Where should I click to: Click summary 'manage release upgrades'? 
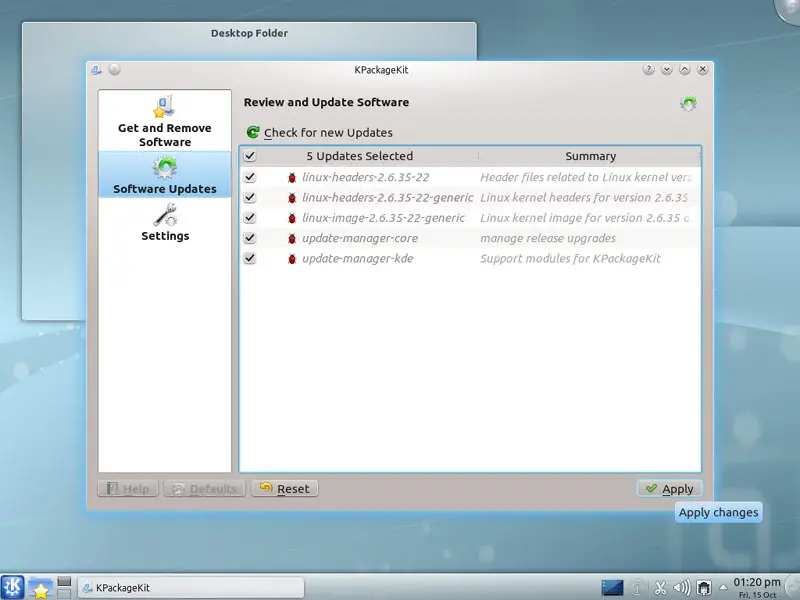547,238
